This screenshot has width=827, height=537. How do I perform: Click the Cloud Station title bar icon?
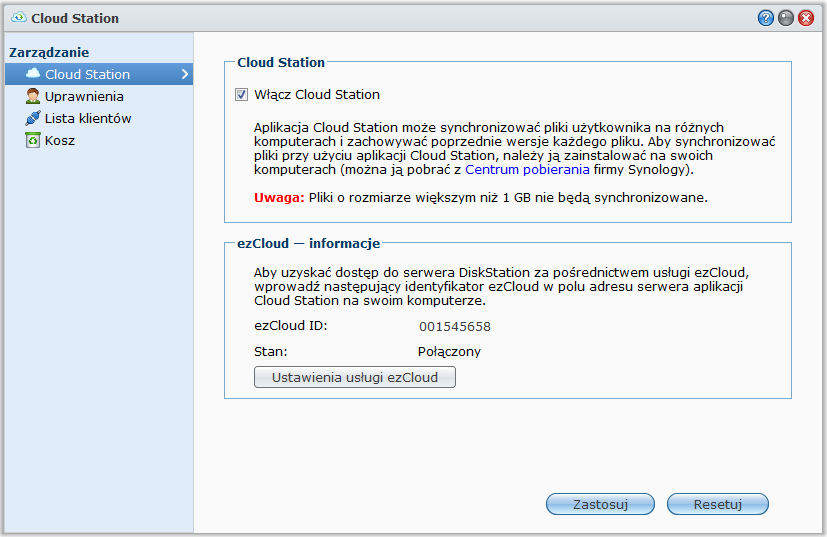click(18, 17)
